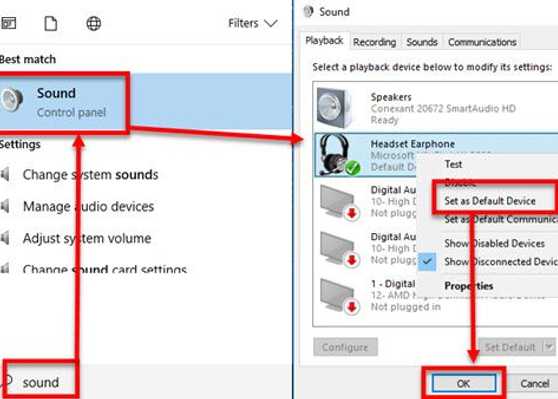The width and height of the screenshot is (558, 399).
Task: Click the 1 - Digital device monitor icon
Action: [340, 296]
